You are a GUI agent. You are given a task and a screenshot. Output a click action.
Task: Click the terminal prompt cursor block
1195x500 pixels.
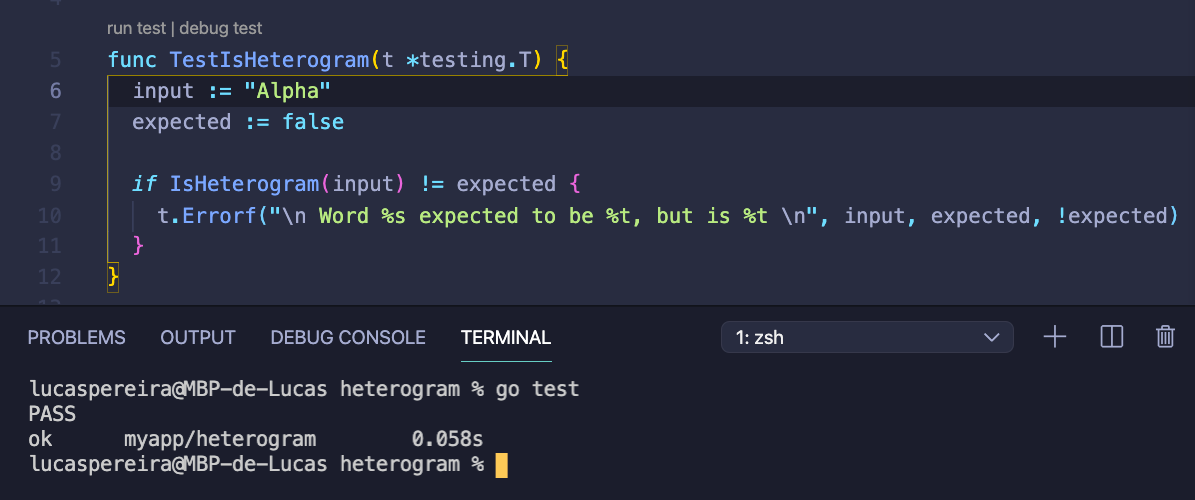pyautogui.click(x=501, y=465)
